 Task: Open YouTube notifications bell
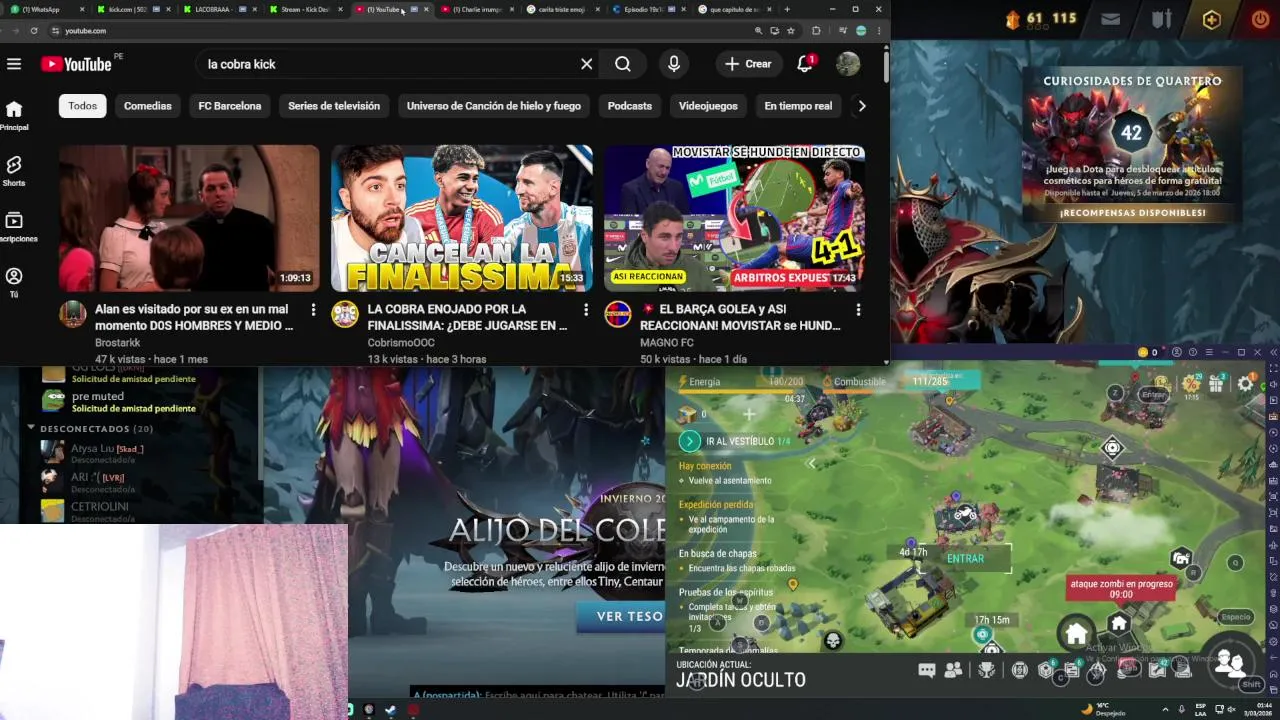tap(804, 64)
